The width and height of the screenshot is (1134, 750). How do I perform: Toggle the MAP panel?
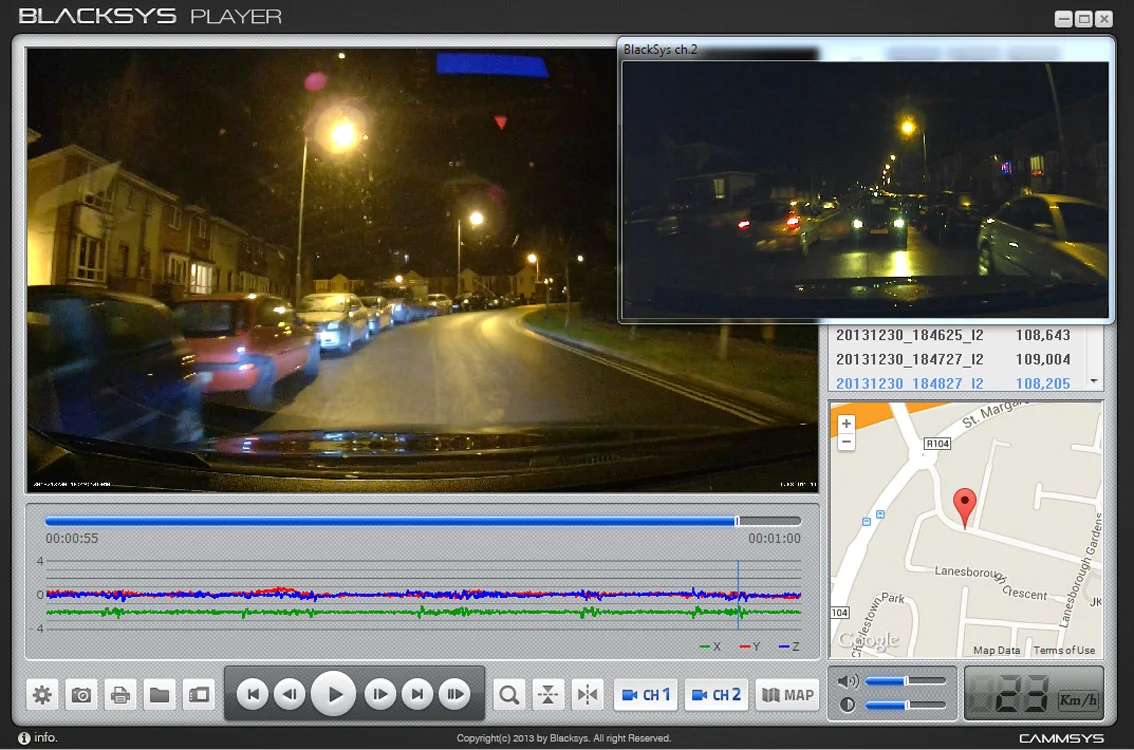tap(788, 695)
